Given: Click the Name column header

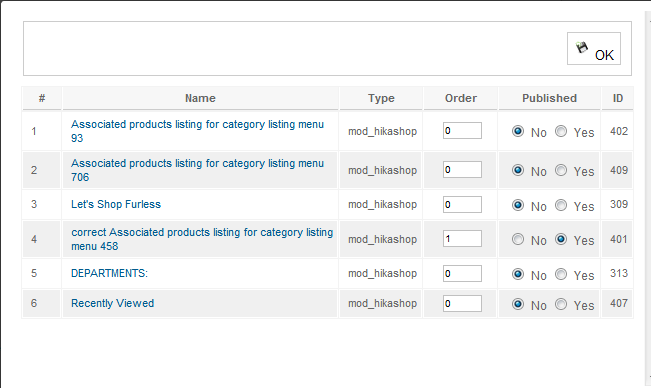Looking at the screenshot, I should click(x=200, y=98).
